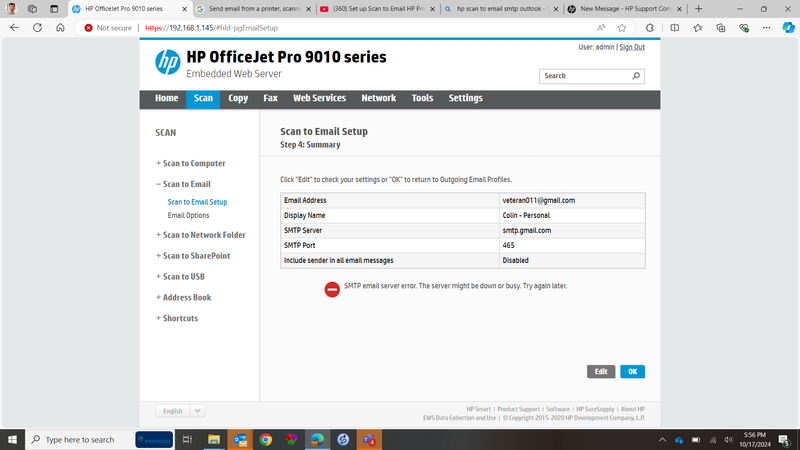Click the Sign Out link
The width and height of the screenshot is (800, 450).
[631, 47]
